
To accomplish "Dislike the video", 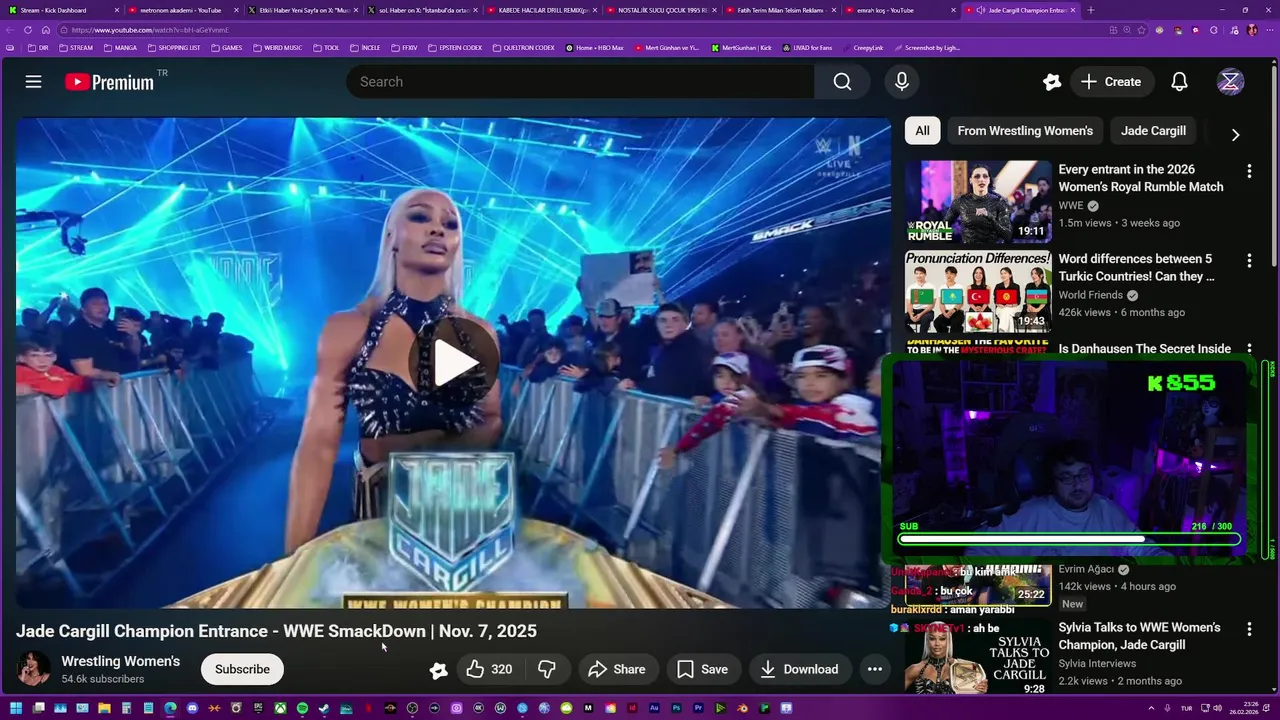I will [x=547, y=669].
